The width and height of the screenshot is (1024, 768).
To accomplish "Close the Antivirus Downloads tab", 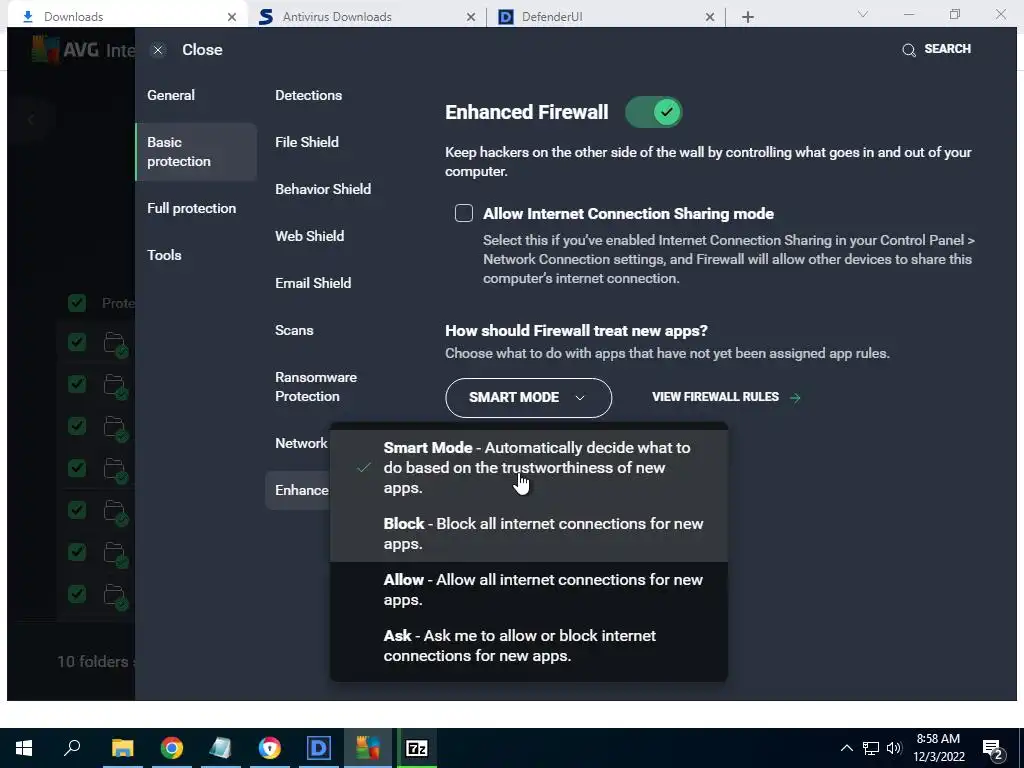I will point(471,17).
